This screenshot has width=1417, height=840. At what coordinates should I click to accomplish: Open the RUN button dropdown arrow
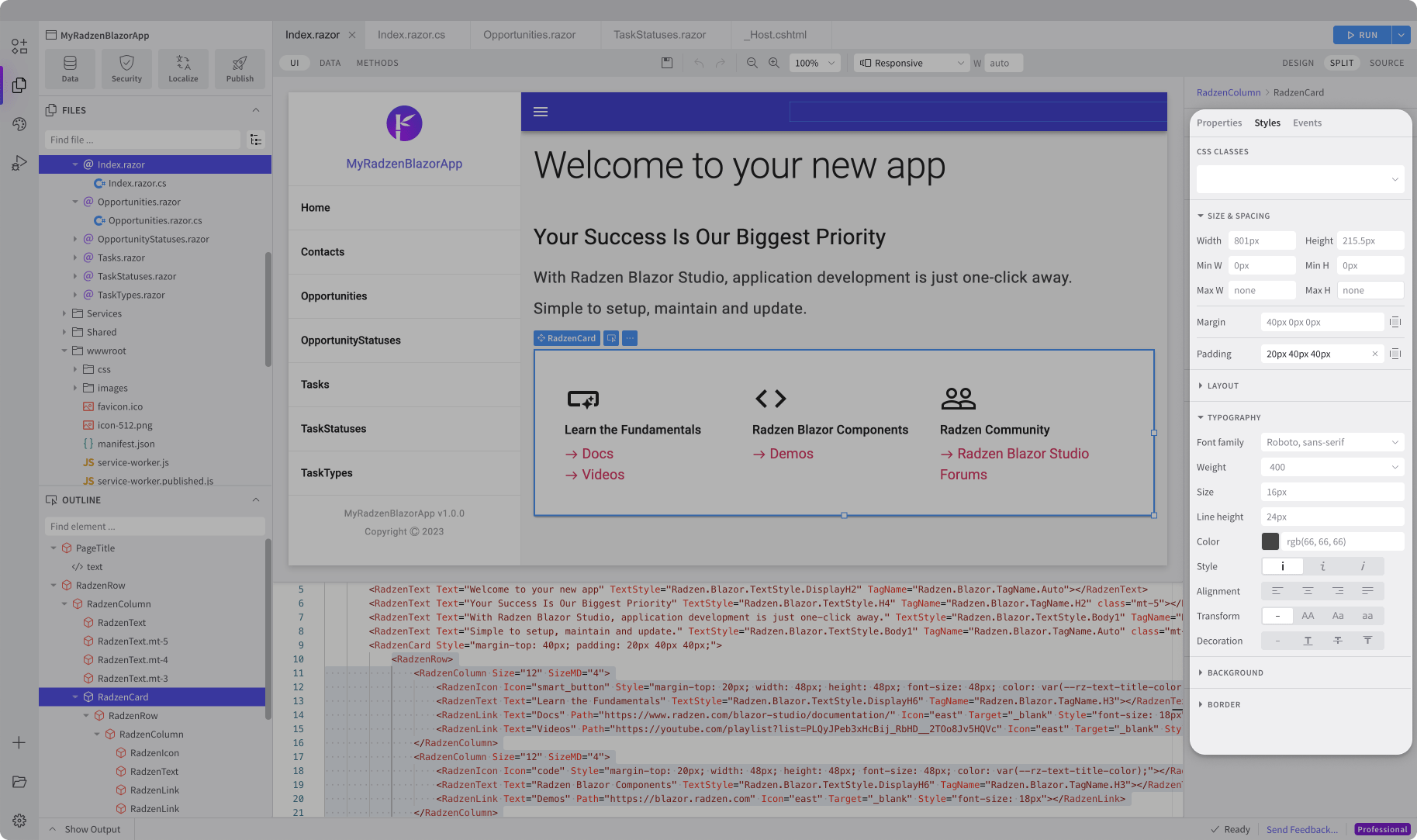[x=1401, y=35]
